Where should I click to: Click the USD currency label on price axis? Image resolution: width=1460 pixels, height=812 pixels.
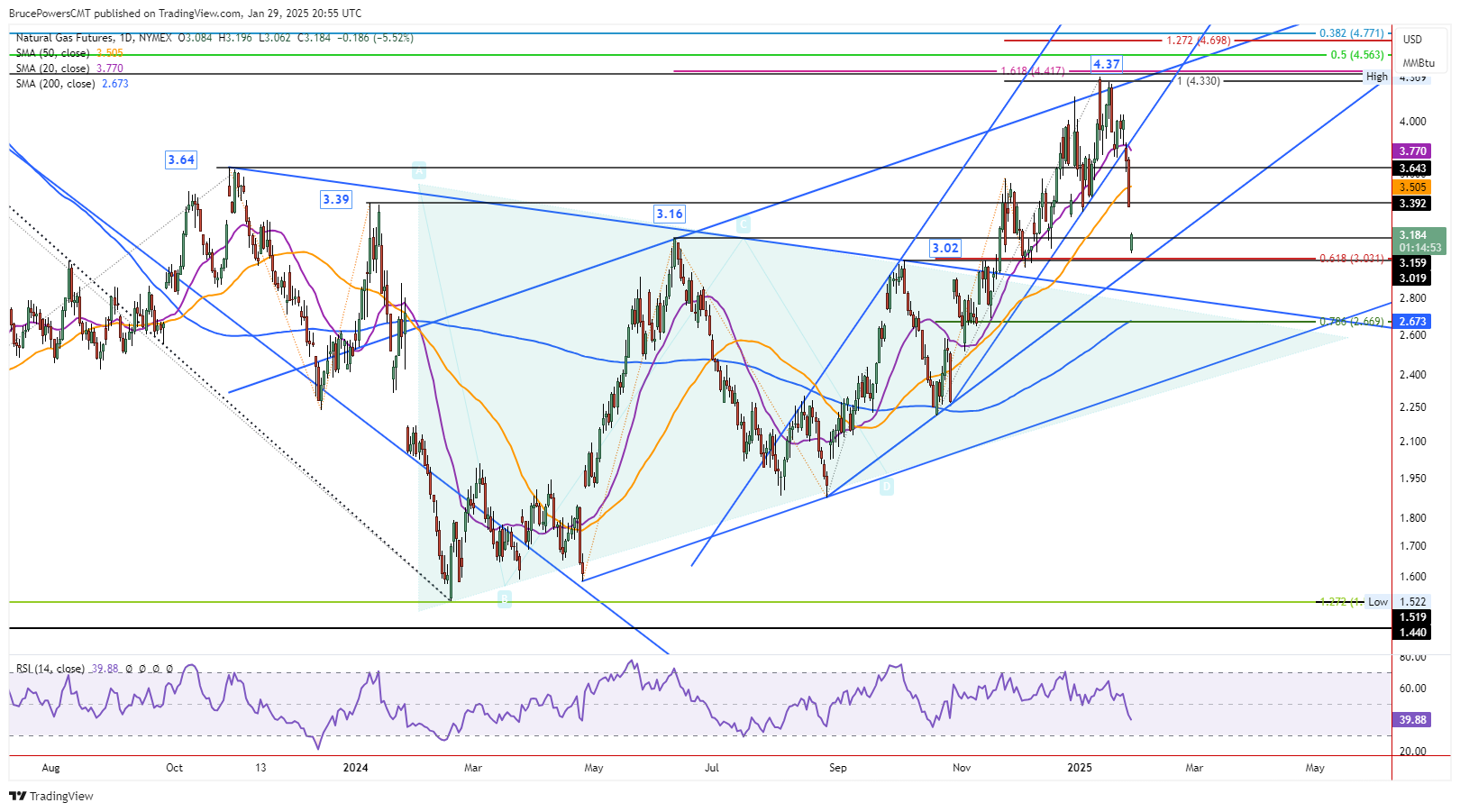(1412, 40)
